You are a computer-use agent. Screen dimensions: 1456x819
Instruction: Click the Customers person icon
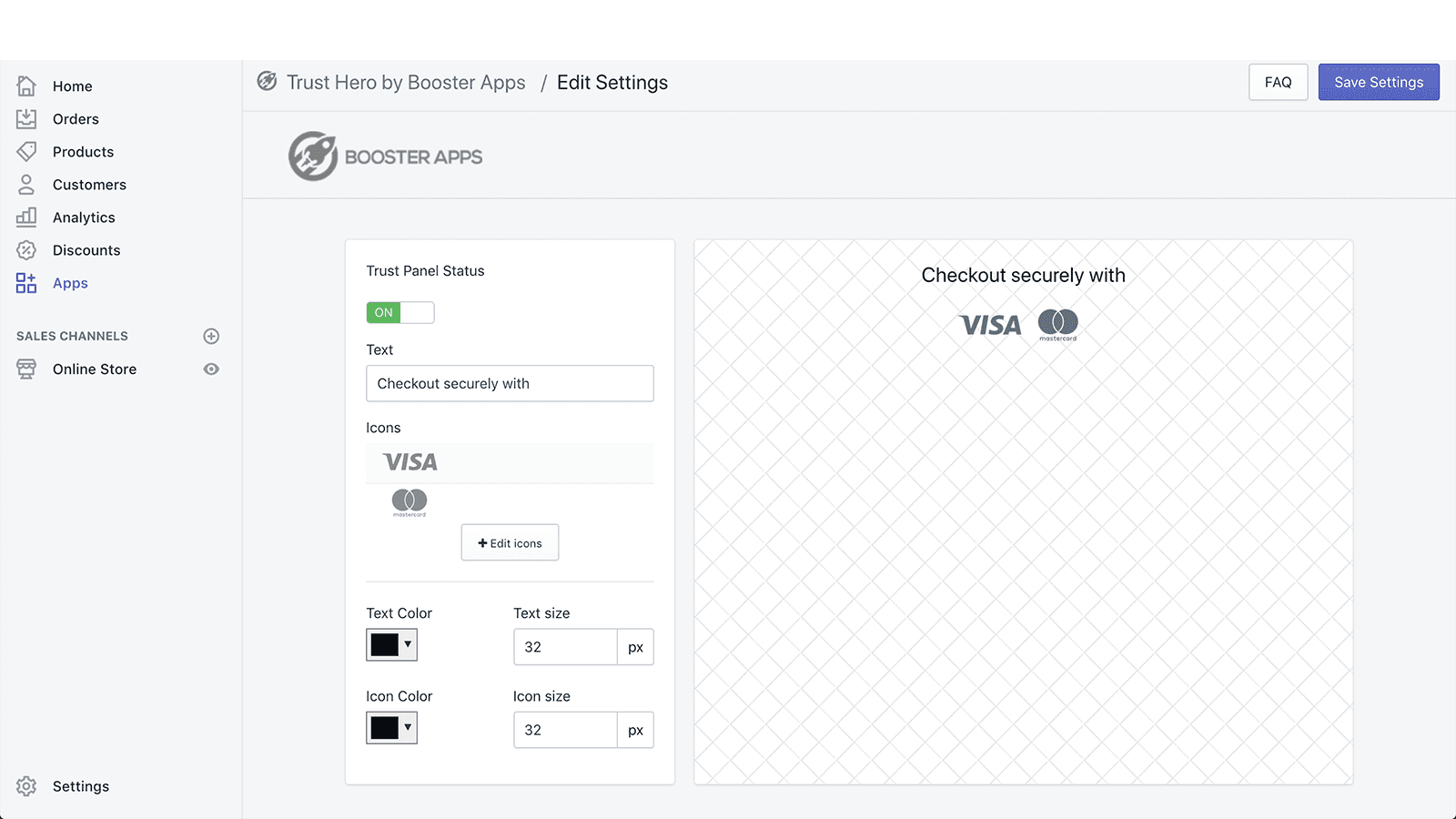point(26,184)
